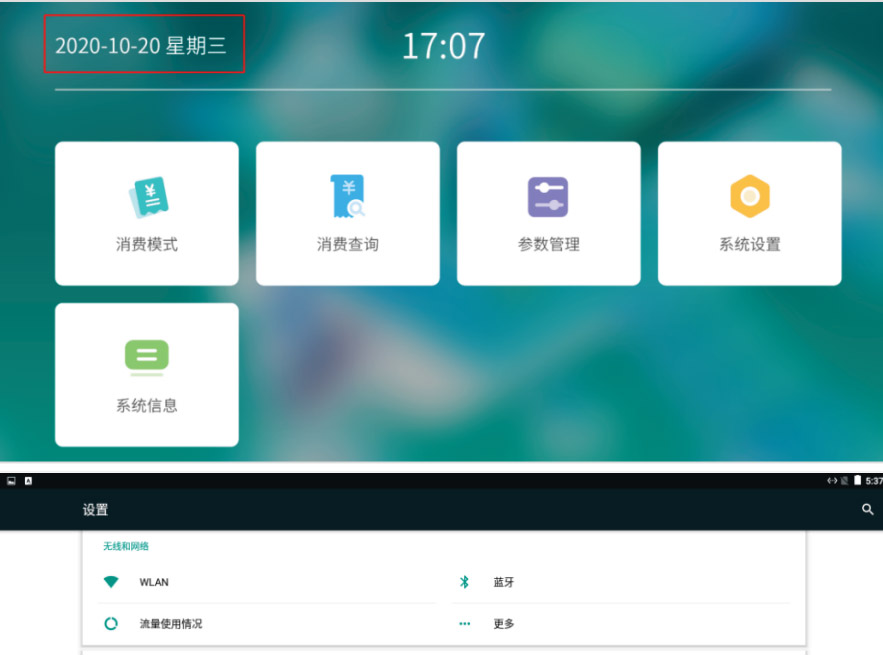Open the 消费查询 (Consumption Query) icon
883x655 pixels.
tap(347, 196)
